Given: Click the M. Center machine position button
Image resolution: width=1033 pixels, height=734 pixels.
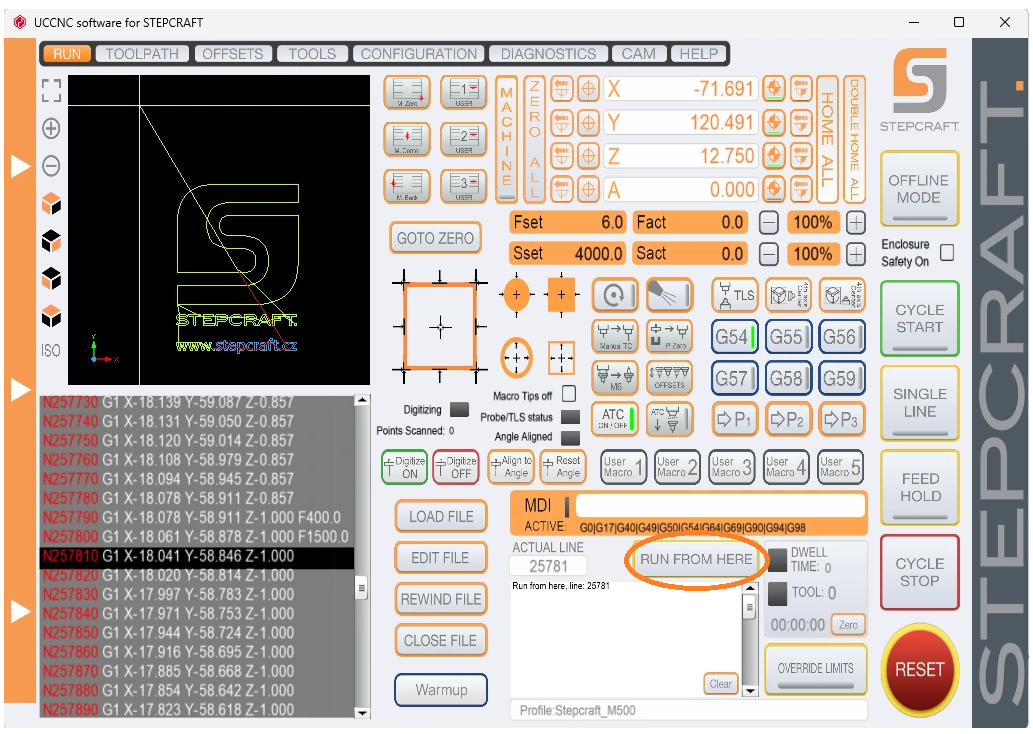Looking at the screenshot, I should pos(407,140).
